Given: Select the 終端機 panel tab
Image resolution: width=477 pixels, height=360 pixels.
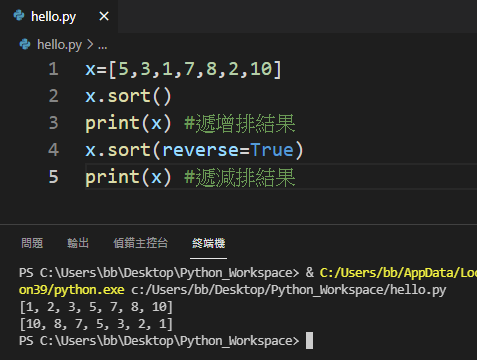Looking at the screenshot, I should click(x=208, y=243).
